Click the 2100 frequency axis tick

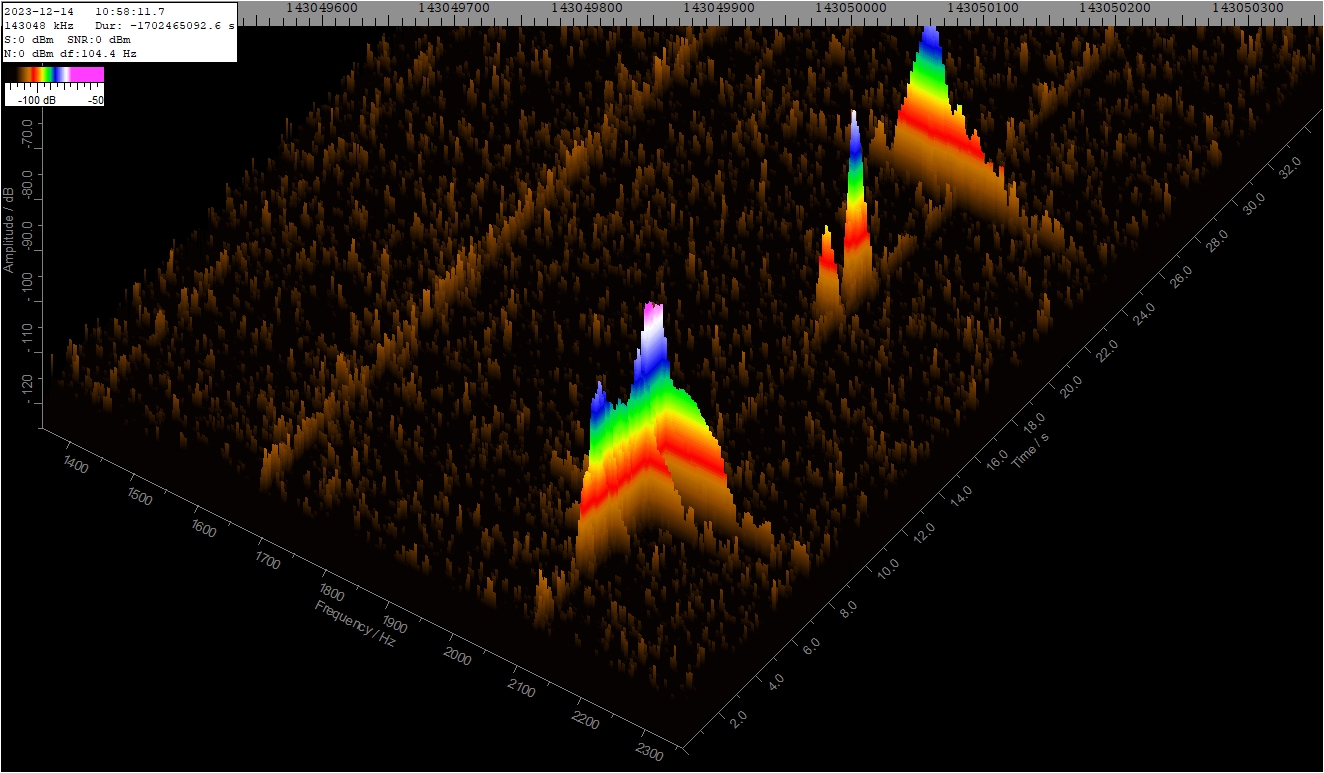[x=521, y=690]
